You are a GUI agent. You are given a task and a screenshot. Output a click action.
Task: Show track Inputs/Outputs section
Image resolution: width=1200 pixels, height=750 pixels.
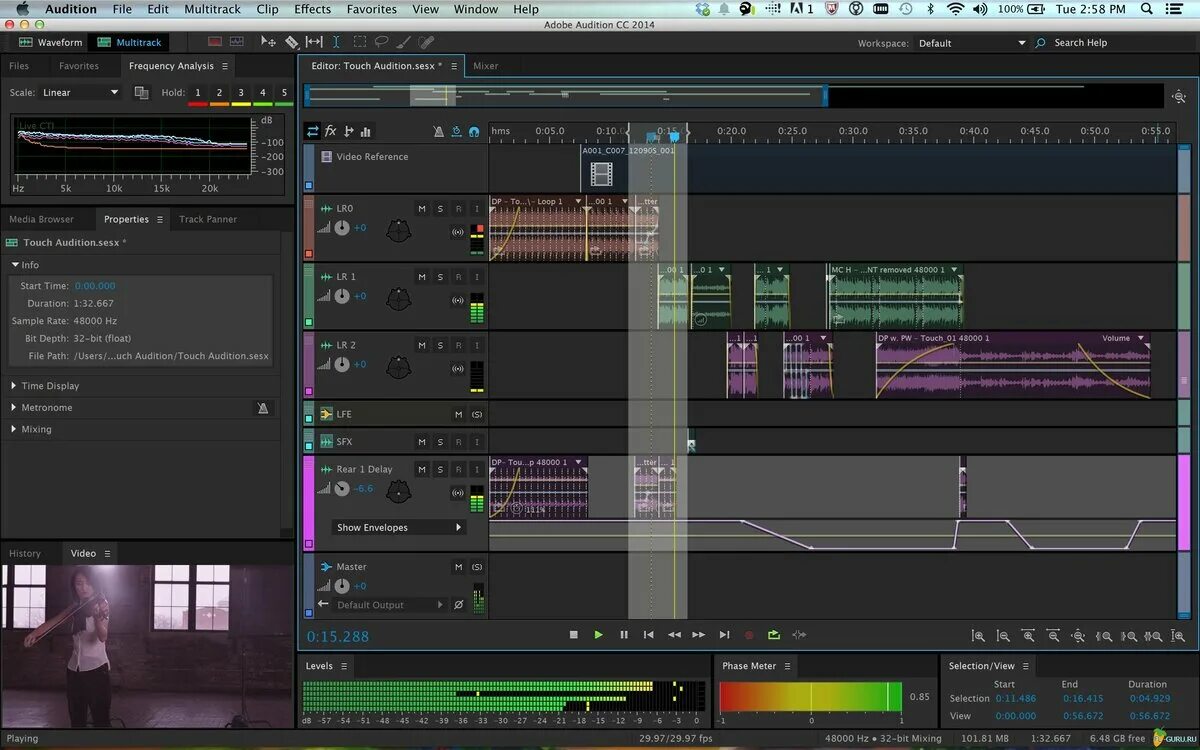(x=313, y=131)
